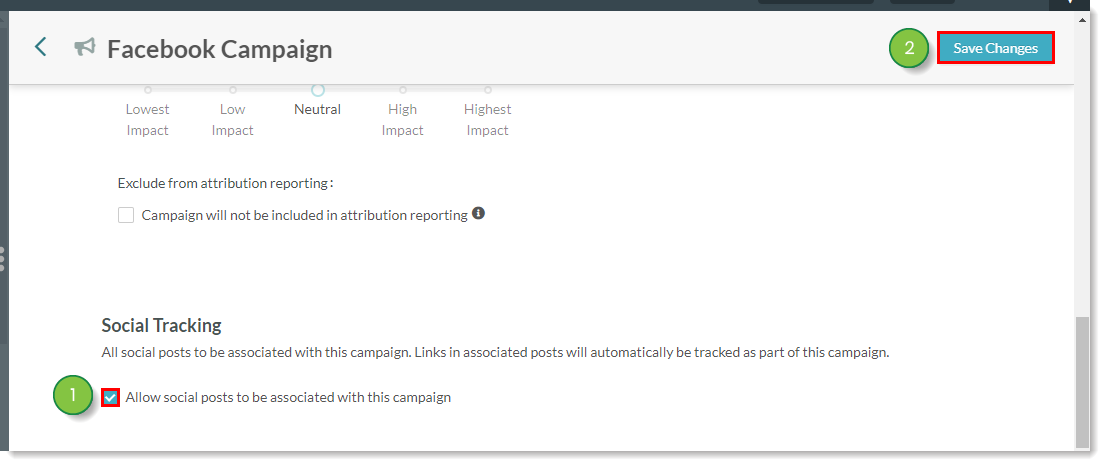Save Changes to the Facebook Campaign
The width and height of the screenshot is (1105, 466).
point(995,48)
